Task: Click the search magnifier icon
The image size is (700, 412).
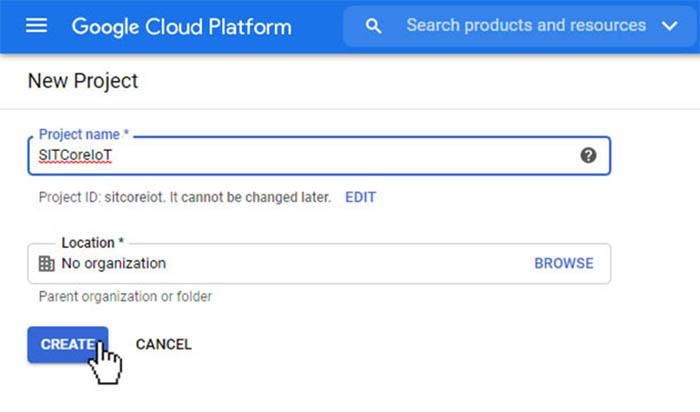Action: click(373, 26)
